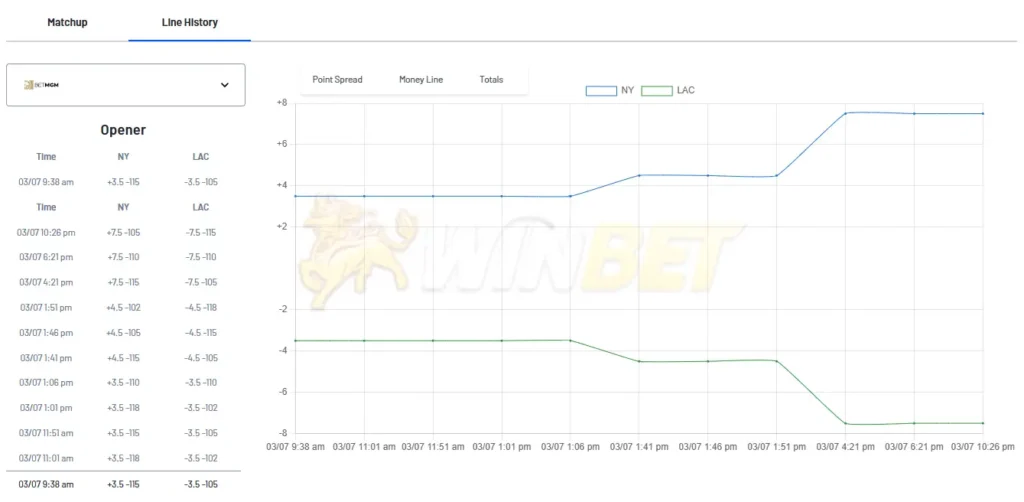Click the LAC data point at 1:41 pm
The width and height of the screenshot is (1024, 502).
[x=639, y=361]
